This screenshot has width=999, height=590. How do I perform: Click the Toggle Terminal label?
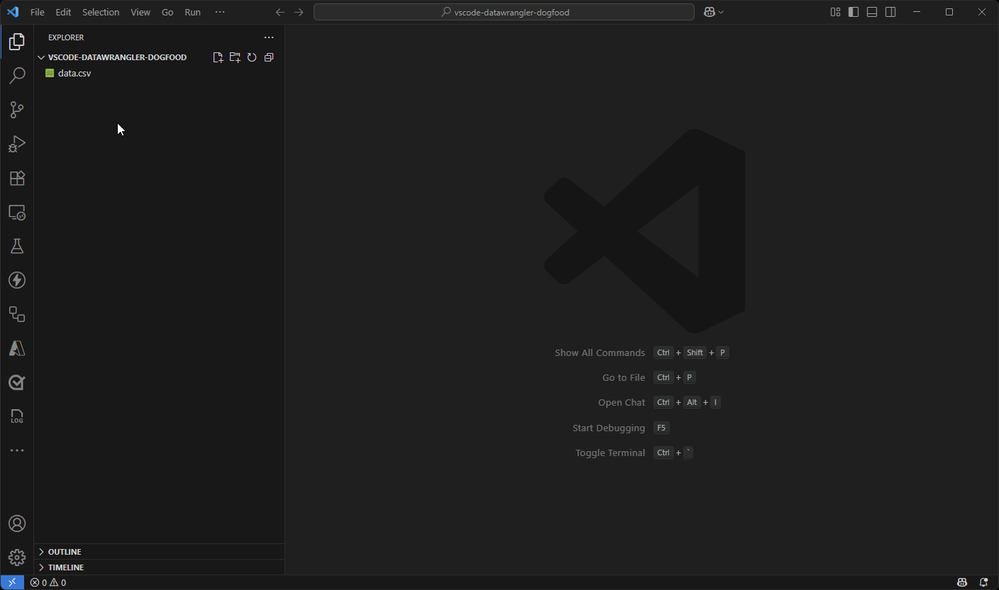610,453
